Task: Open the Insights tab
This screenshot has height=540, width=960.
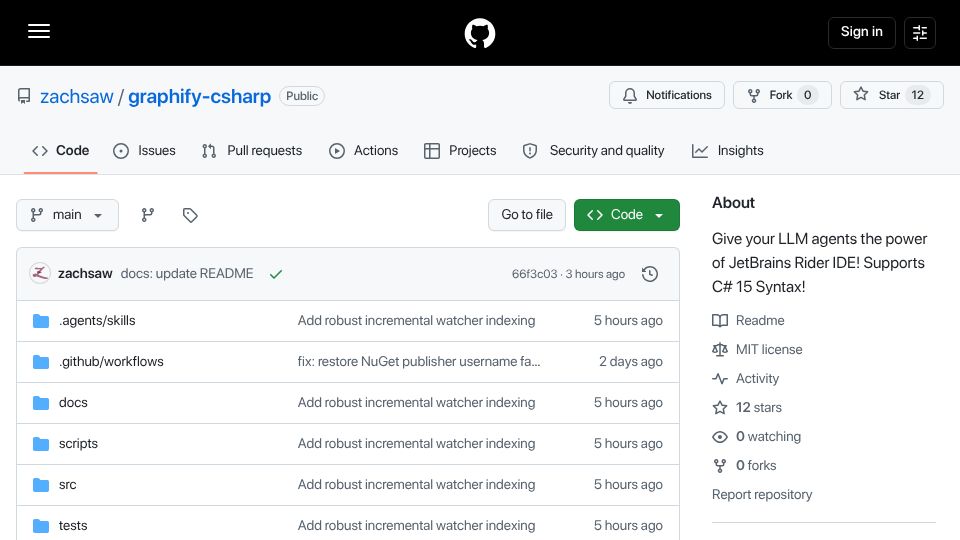Action: tap(727, 151)
